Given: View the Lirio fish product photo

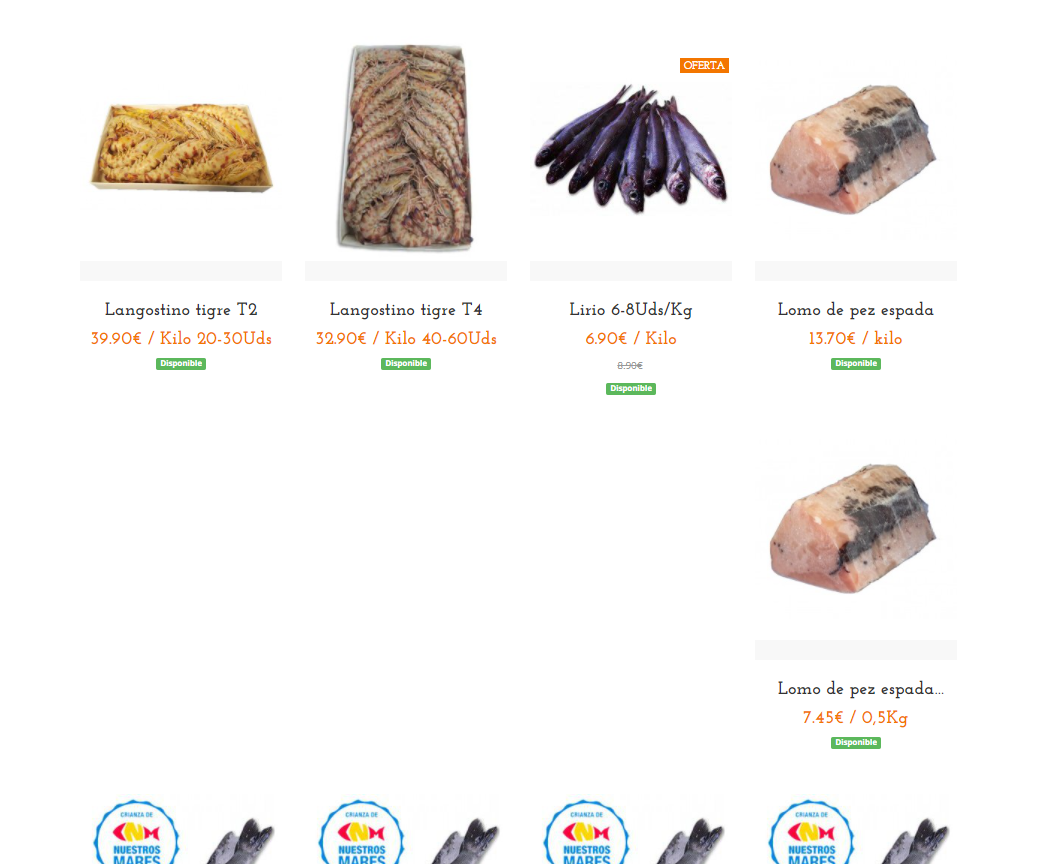Looking at the screenshot, I should coord(631,148).
